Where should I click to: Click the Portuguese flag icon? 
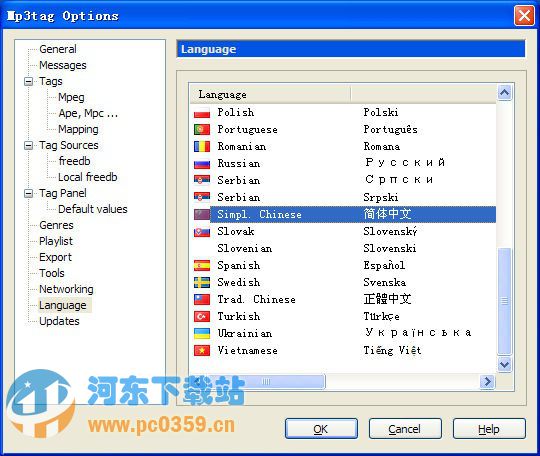[x=202, y=129]
